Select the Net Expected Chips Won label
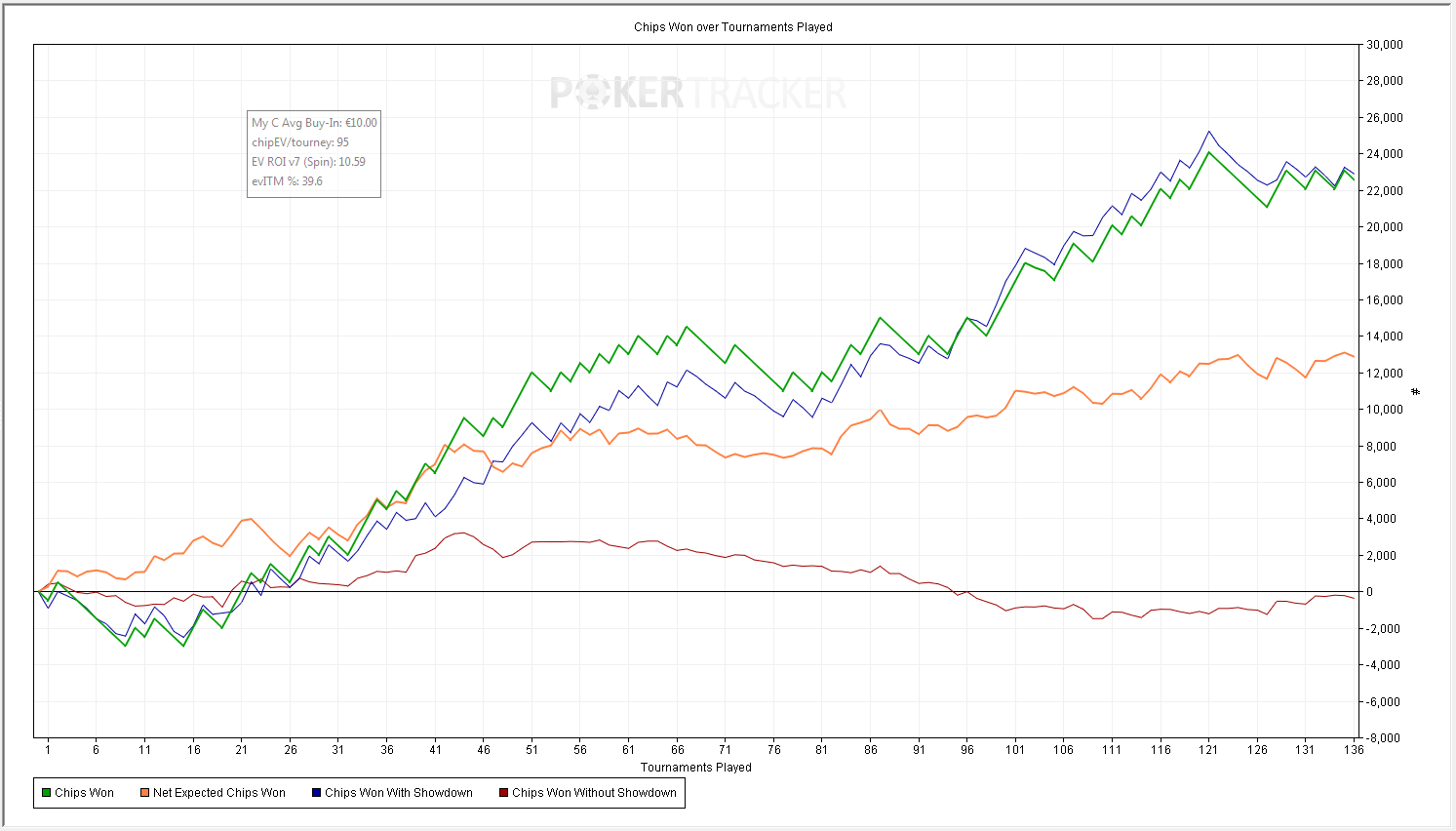Image resolution: width=1456 pixels, height=831 pixels. tap(219, 793)
